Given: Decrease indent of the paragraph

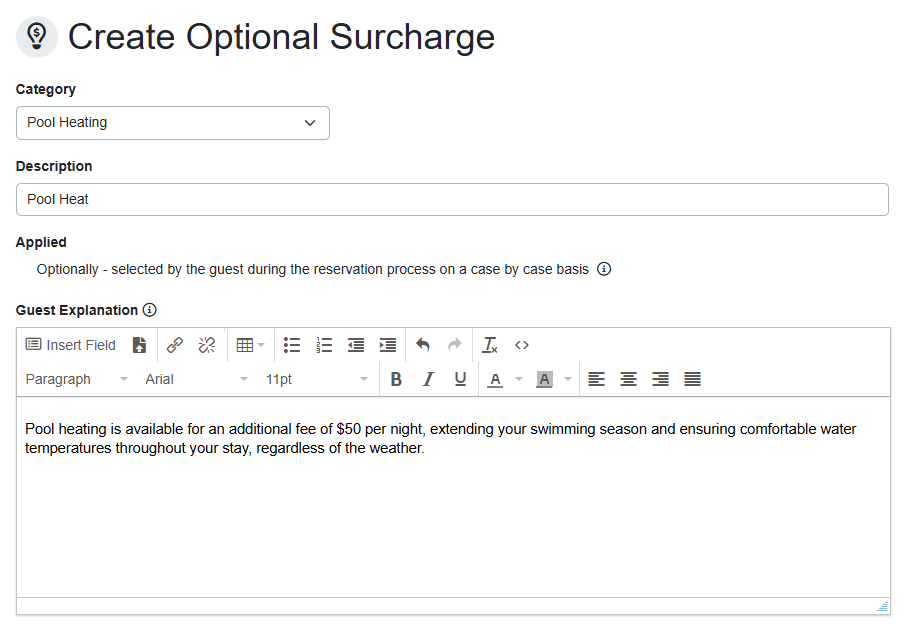Looking at the screenshot, I should pos(356,345).
